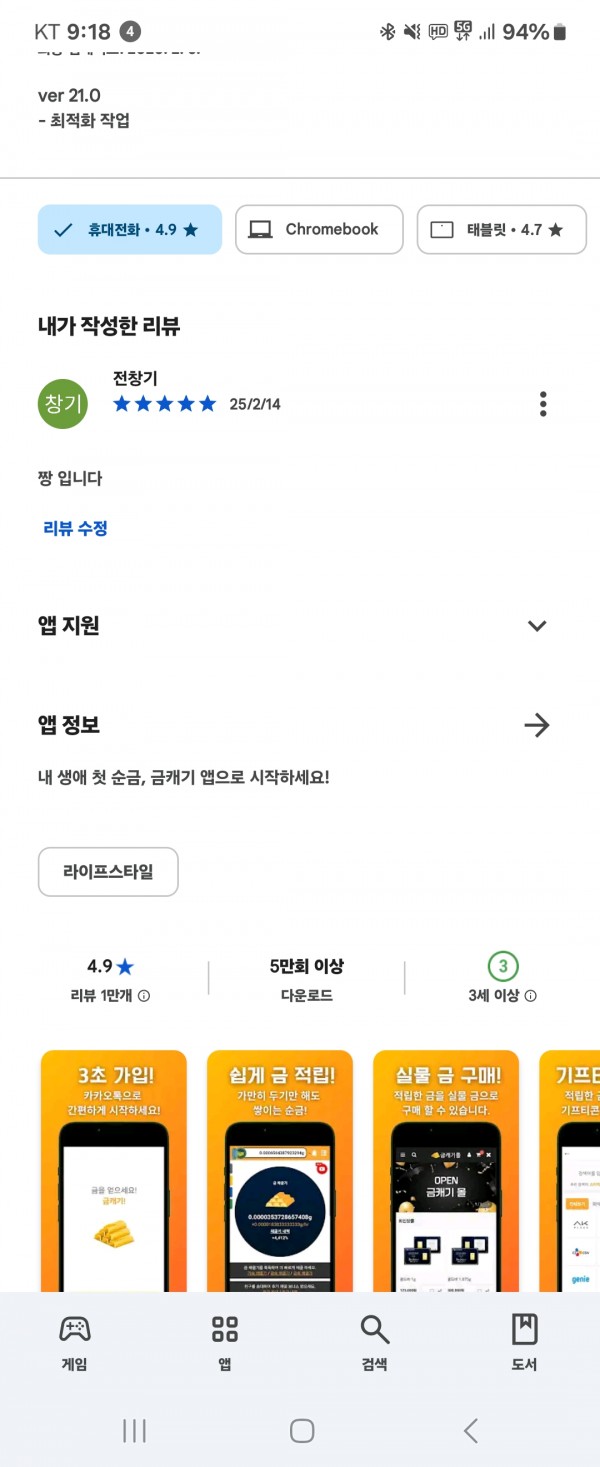Select the 휴대전화 4.9 device chip

(130, 230)
